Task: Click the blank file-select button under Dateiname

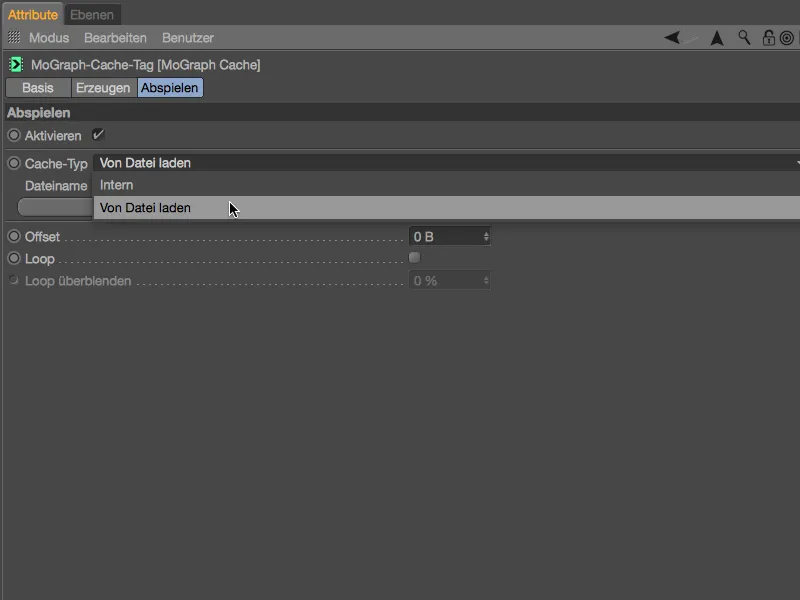Action: [x=55, y=207]
